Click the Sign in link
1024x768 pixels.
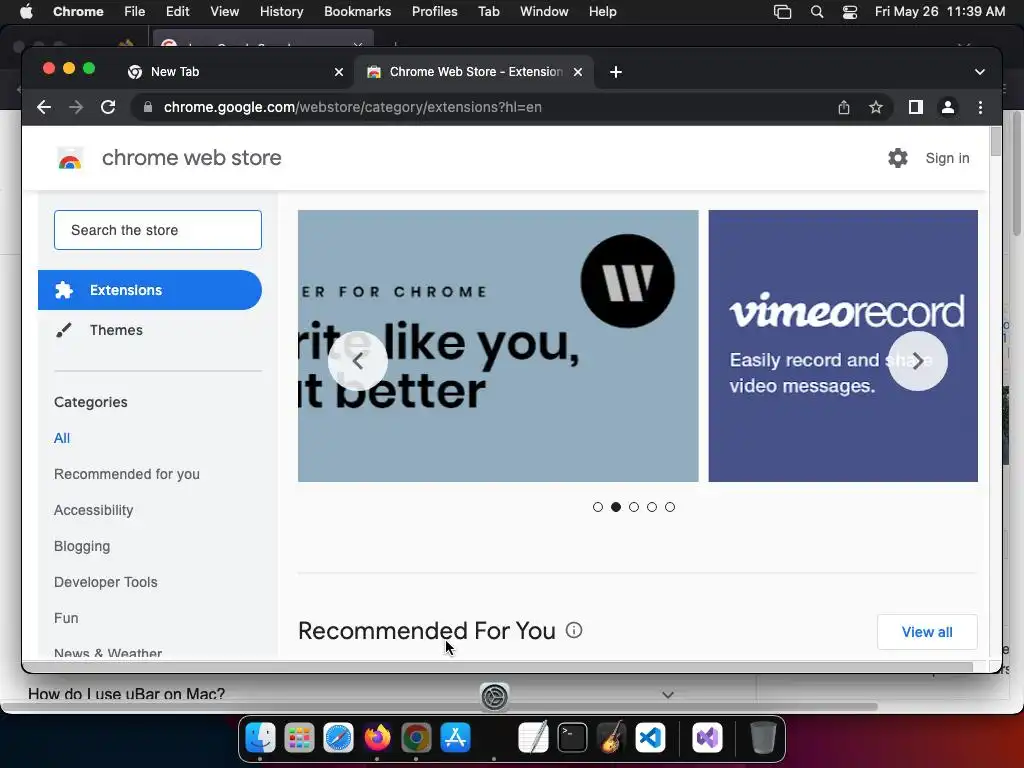947,158
